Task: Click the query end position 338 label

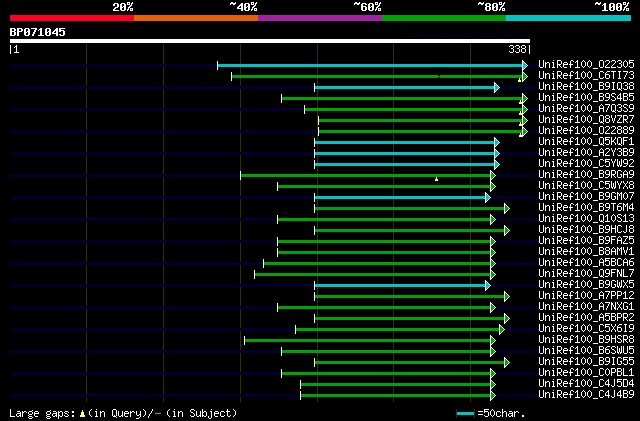Action: click(517, 49)
